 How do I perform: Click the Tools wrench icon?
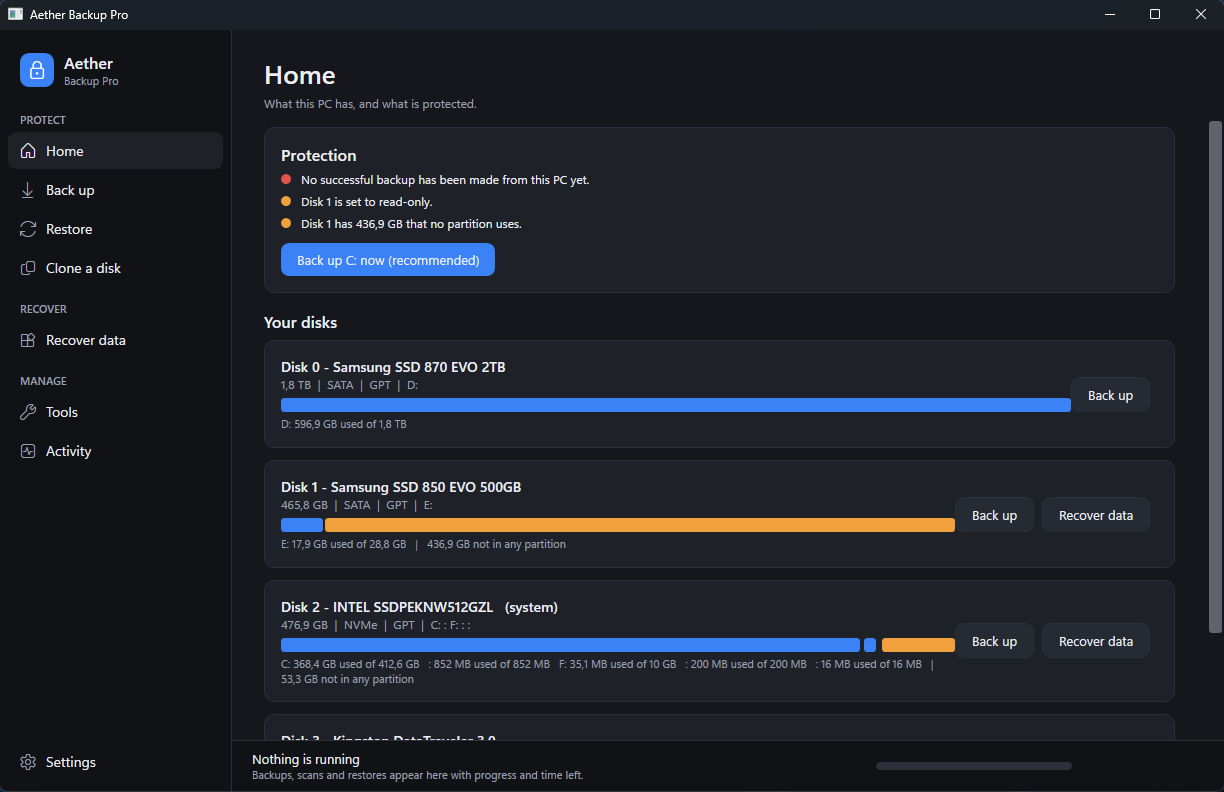coord(28,412)
